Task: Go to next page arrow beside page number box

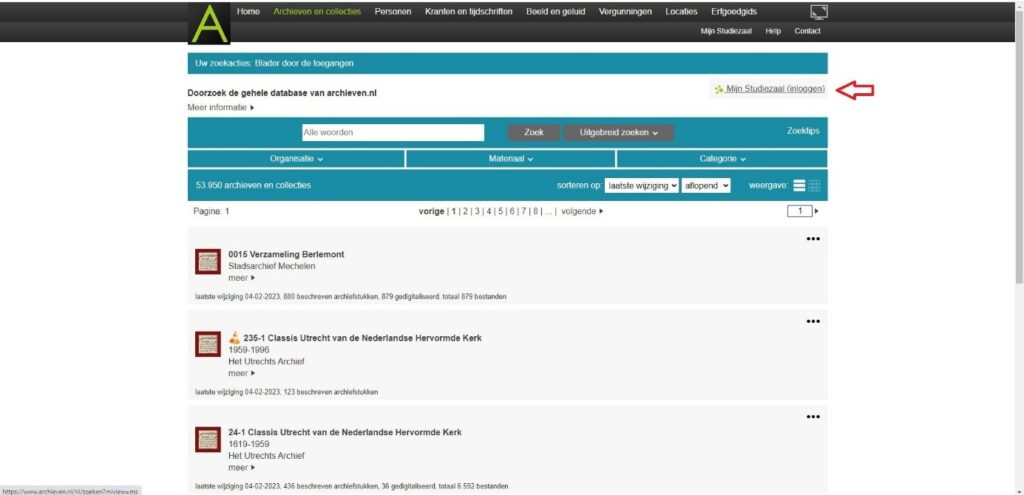Action: coord(816,212)
